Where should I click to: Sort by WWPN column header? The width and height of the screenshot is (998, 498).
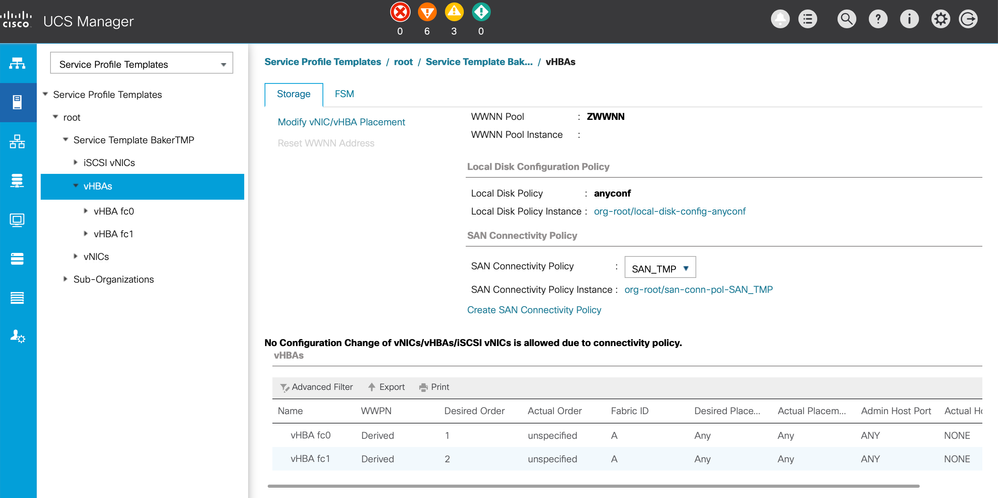374,411
